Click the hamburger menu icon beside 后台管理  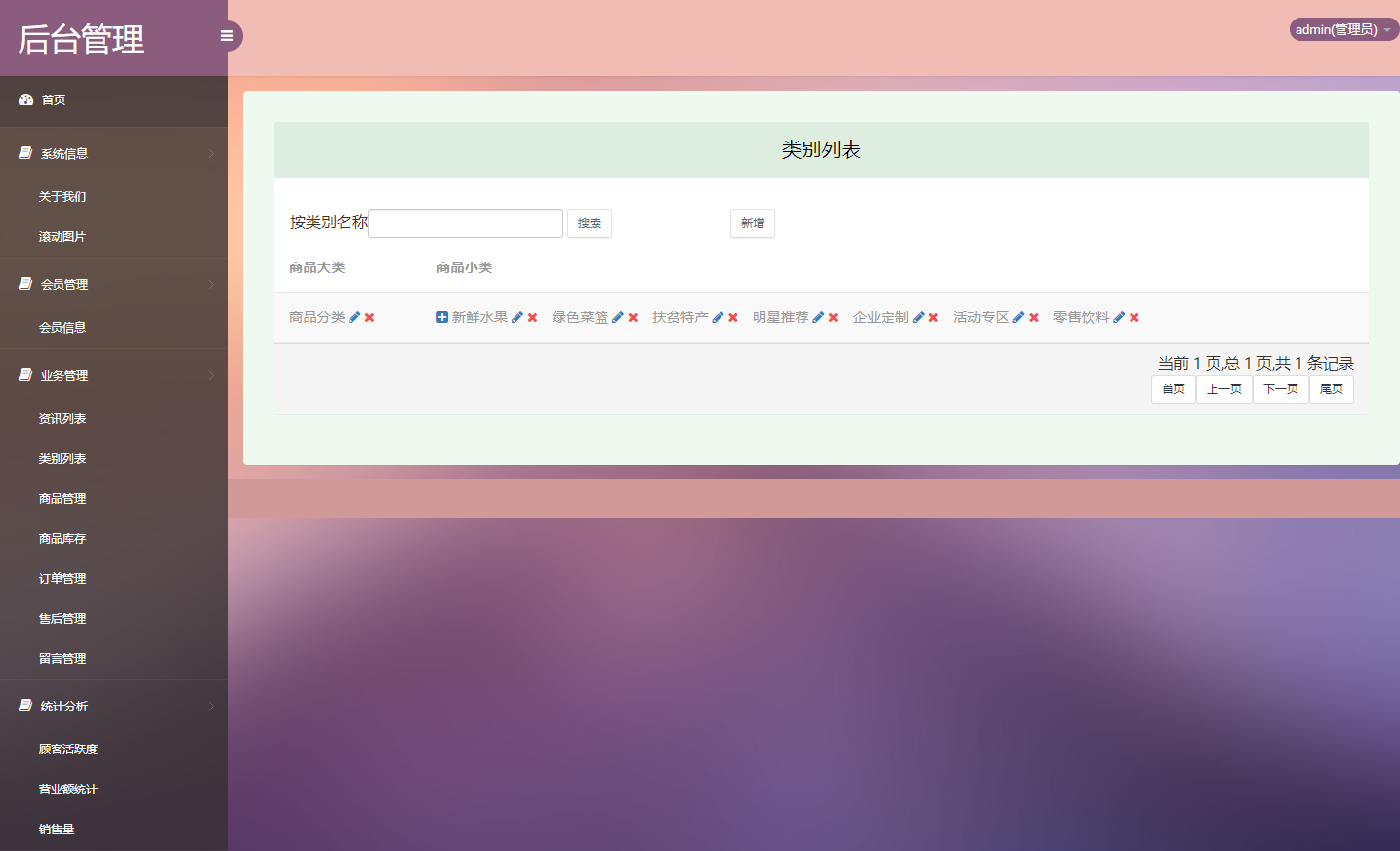(x=227, y=34)
